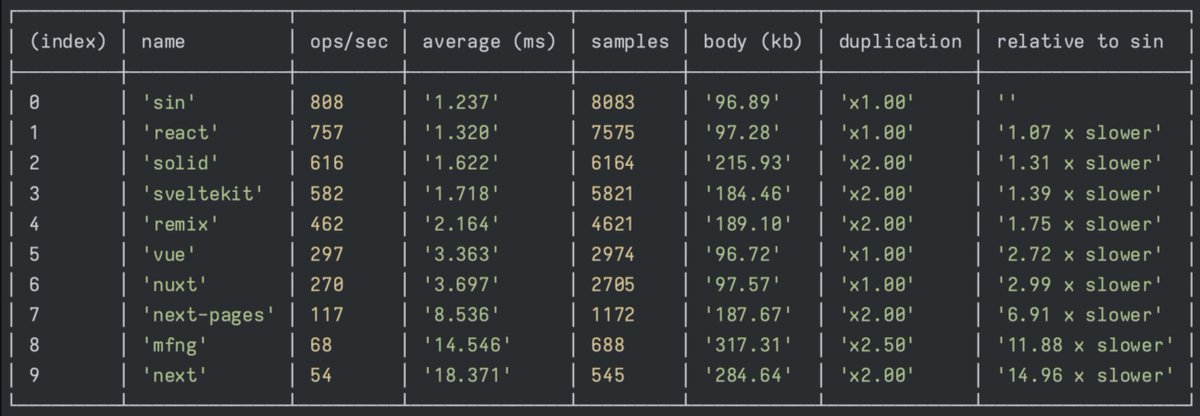Select the name cell 'sveltekit'
Screen dimensions: 1200x416
pyautogui.click(x=202, y=193)
